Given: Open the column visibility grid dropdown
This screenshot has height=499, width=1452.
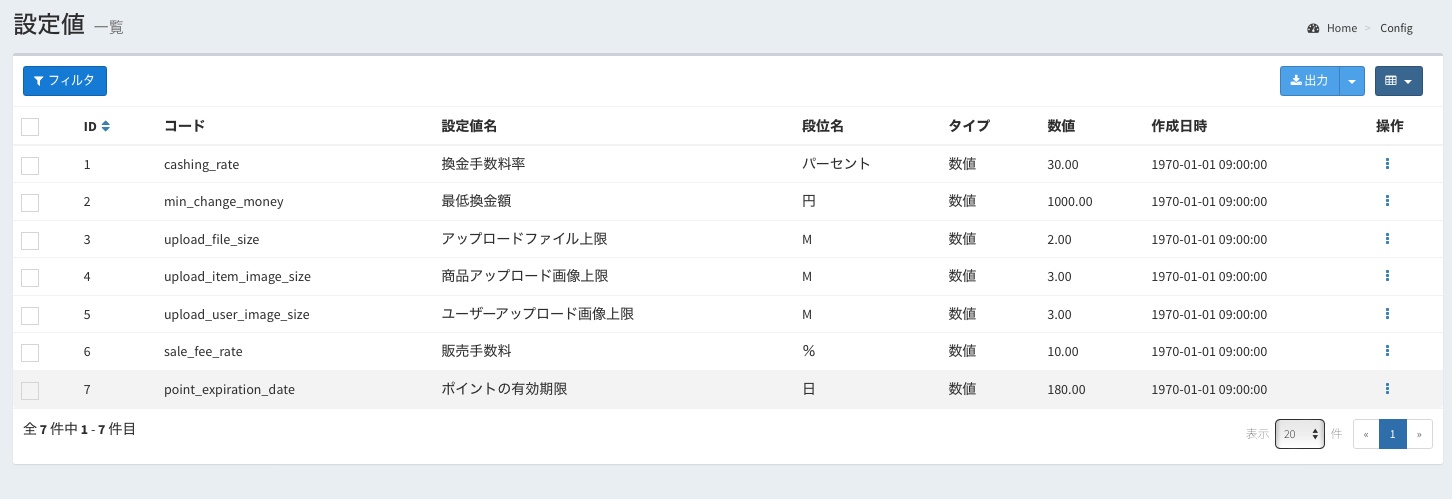Looking at the screenshot, I should point(1398,81).
